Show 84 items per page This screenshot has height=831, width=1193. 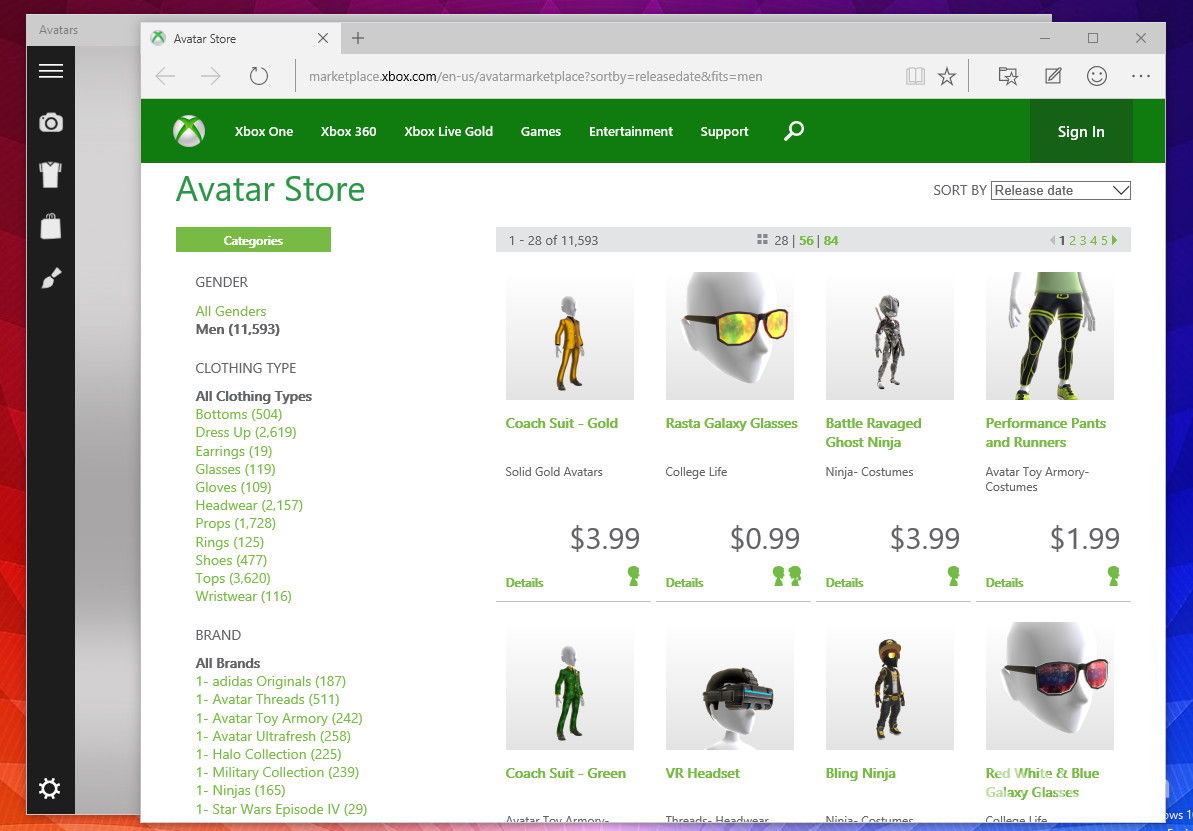click(x=831, y=240)
